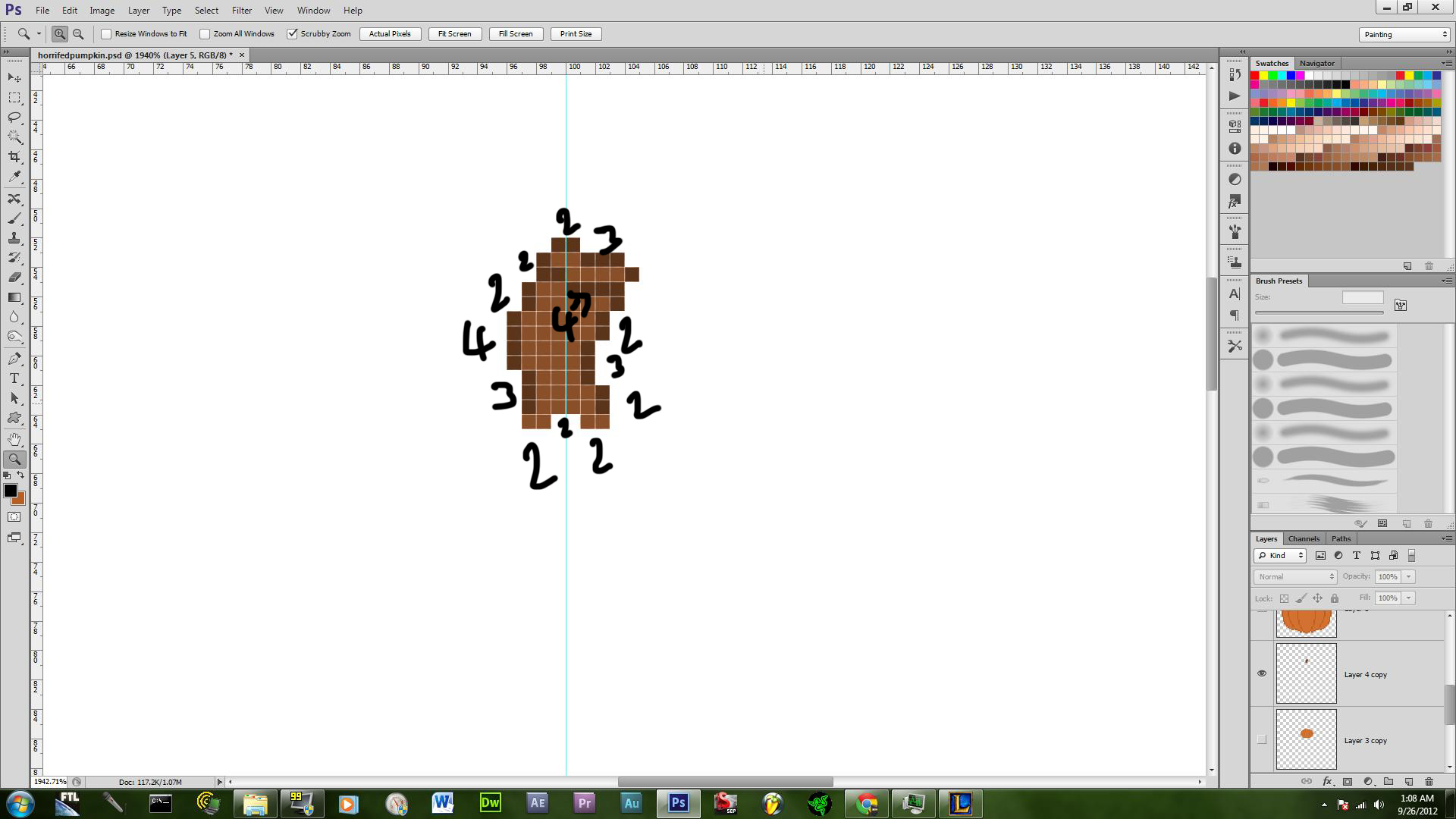Viewport: 1456px width, 819px height.
Task: Click the Actual Pixels button
Action: (390, 34)
